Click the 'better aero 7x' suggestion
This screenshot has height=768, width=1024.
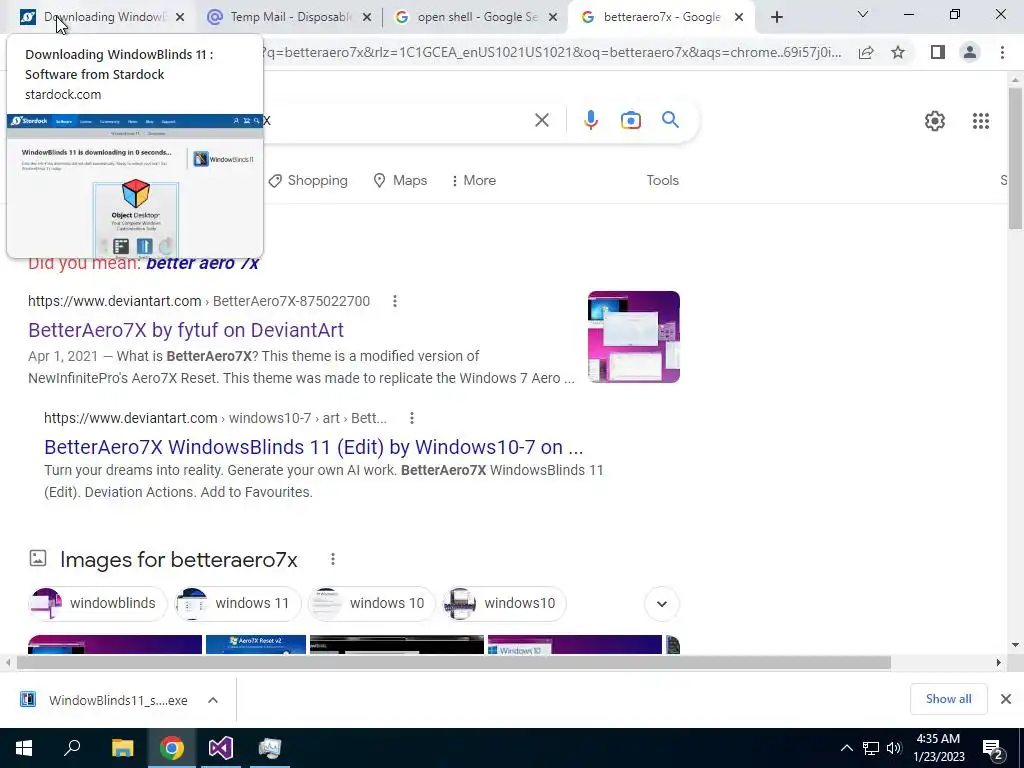point(202,263)
